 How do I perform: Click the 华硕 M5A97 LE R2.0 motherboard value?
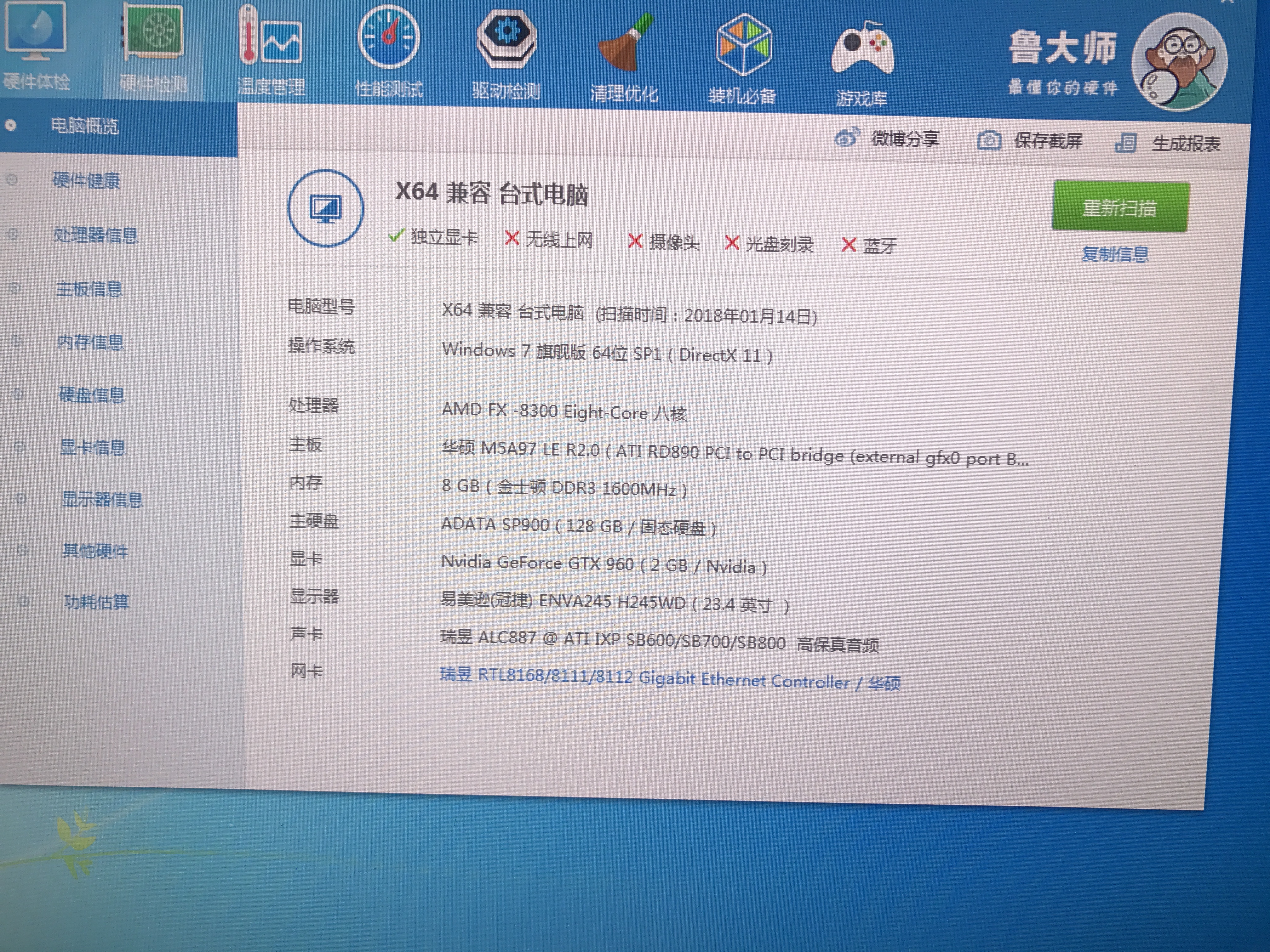pyautogui.click(x=735, y=454)
